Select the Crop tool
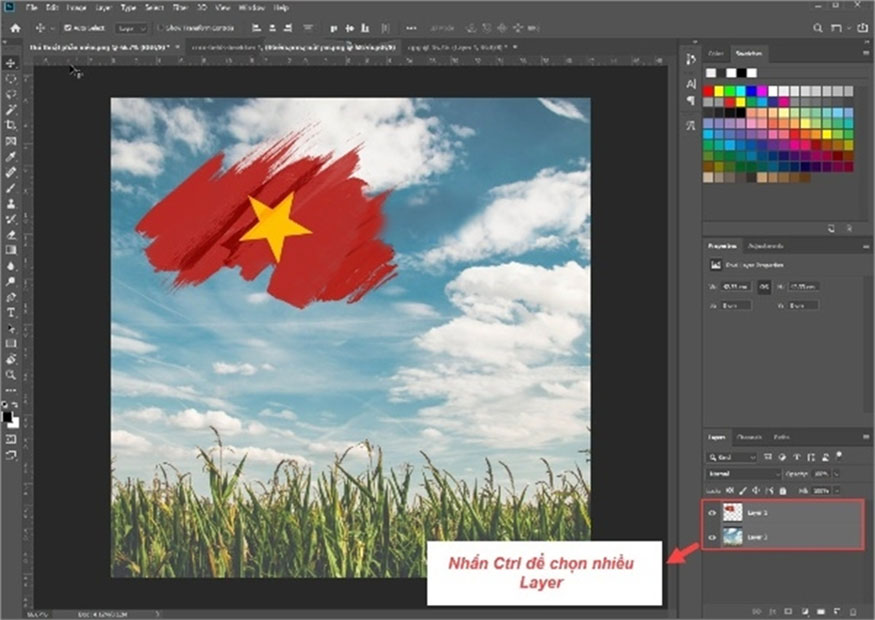 click(11, 125)
